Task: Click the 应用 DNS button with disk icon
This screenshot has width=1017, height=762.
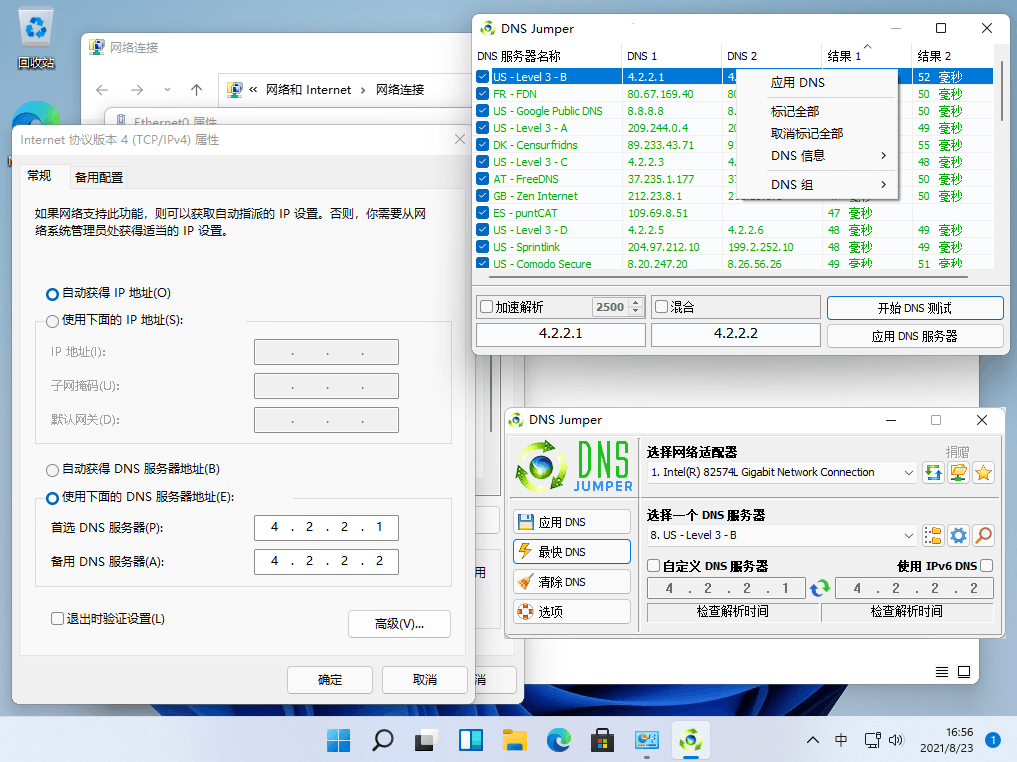Action: pyautogui.click(x=571, y=522)
